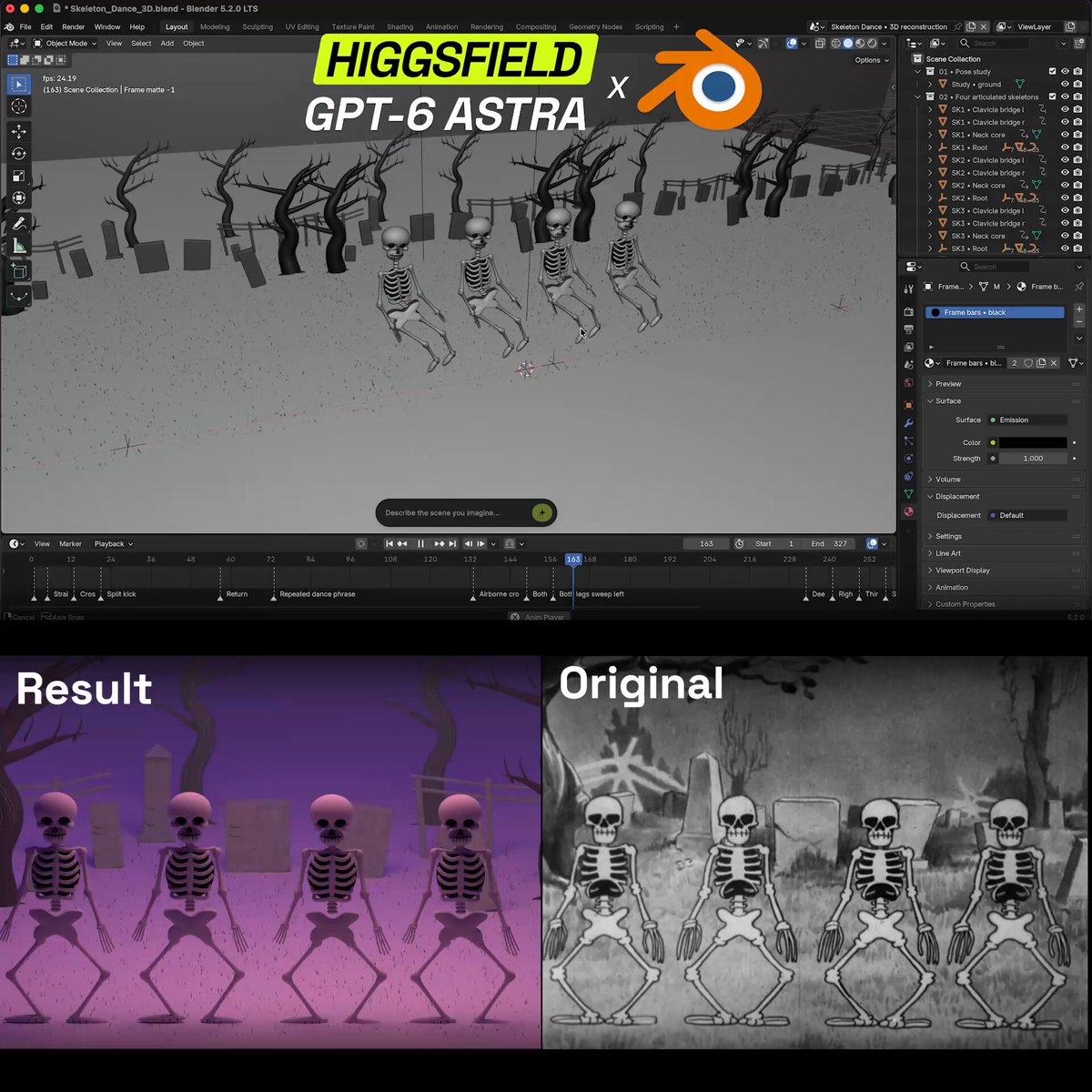Uncheck the 02 • Four articulated skeletons checkbox

[1052, 96]
